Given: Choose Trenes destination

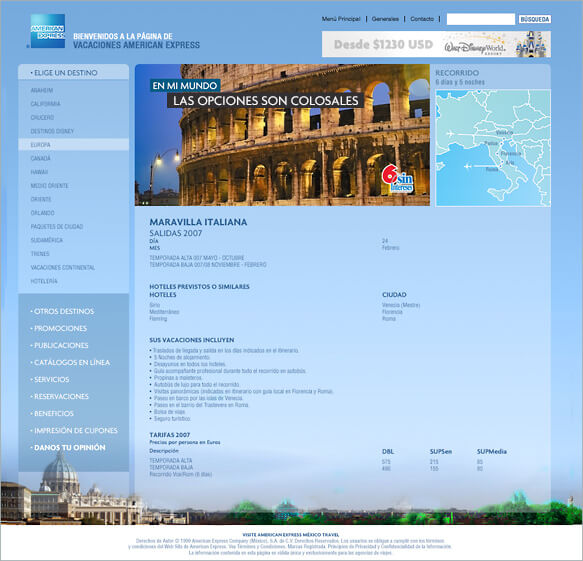Looking at the screenshot, I should 40,254.
